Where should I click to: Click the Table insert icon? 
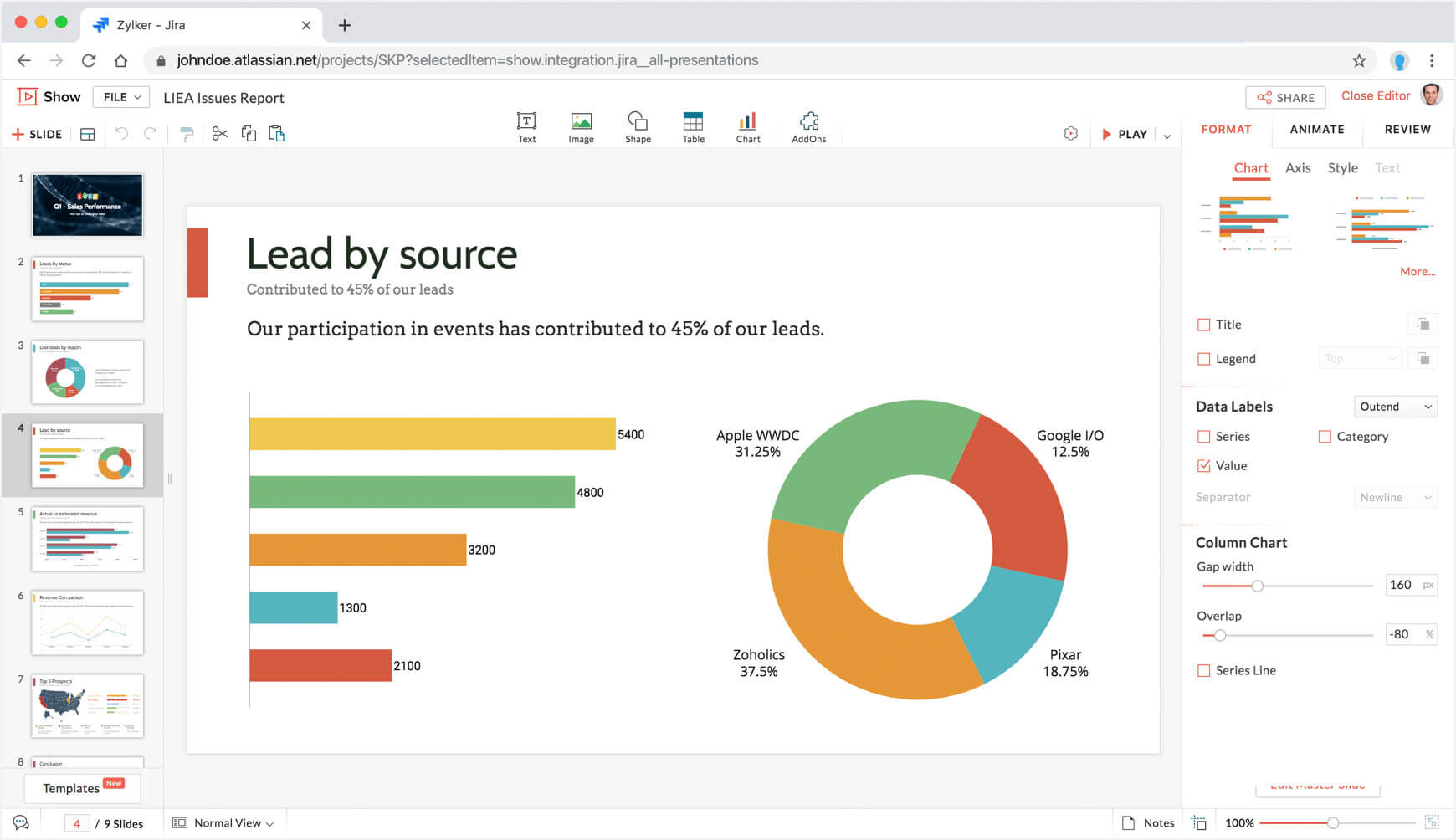[x=693, y=127]
